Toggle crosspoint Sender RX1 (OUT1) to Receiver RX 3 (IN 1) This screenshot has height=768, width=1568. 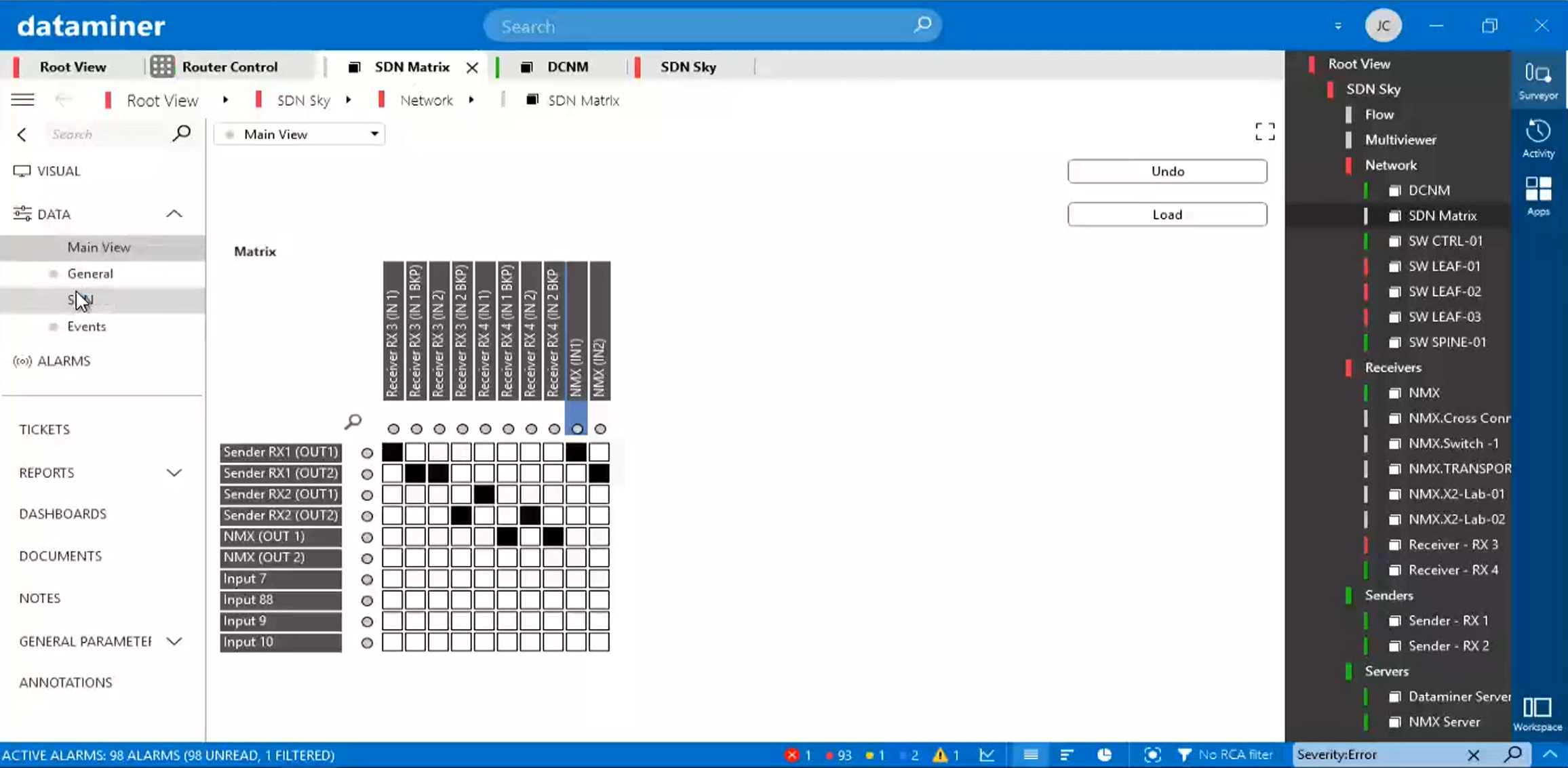[393, 452]
